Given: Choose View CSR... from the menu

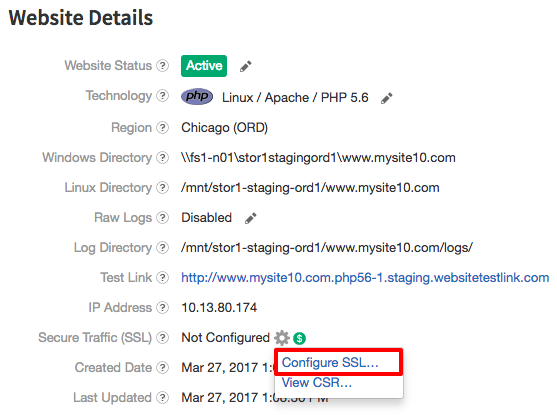Looking at the screenshot, I should (317, 383).
